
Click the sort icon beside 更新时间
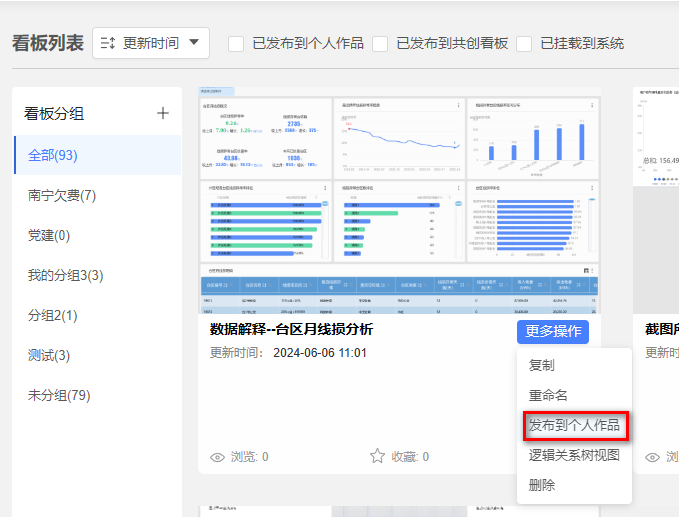[109, 43]
